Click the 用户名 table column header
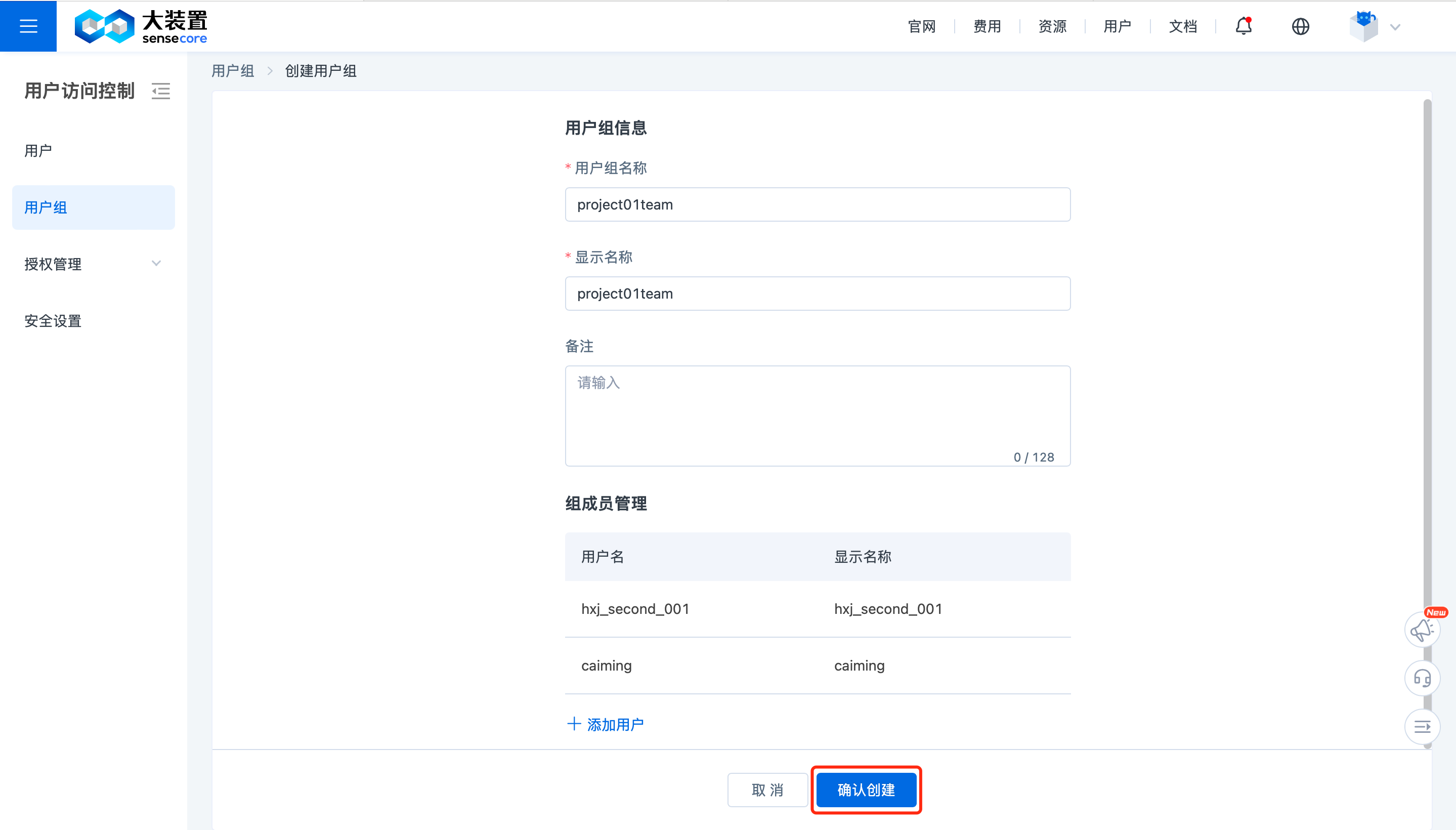 tap(603, 557)
